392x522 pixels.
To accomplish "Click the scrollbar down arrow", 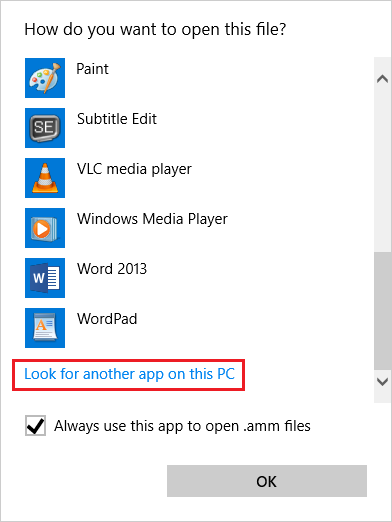I will [382, 382].
